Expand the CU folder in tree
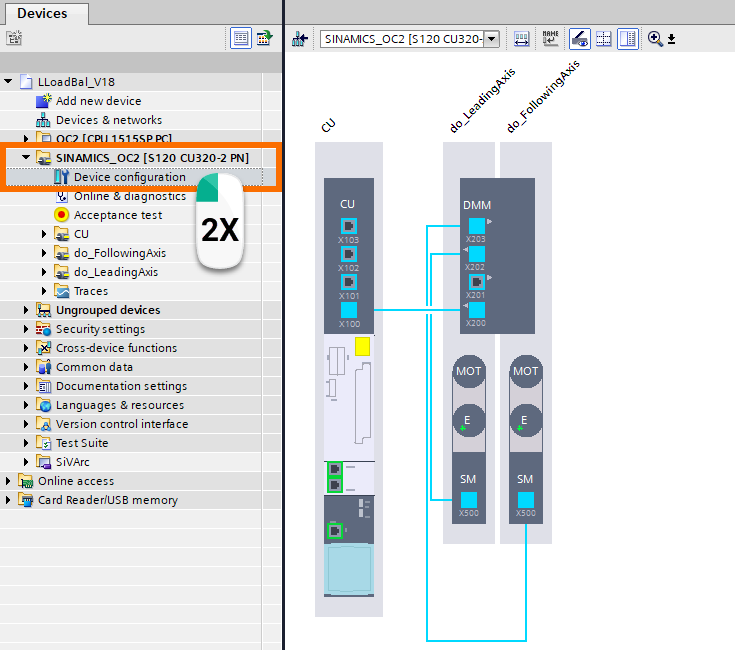 tap(44, 234)
